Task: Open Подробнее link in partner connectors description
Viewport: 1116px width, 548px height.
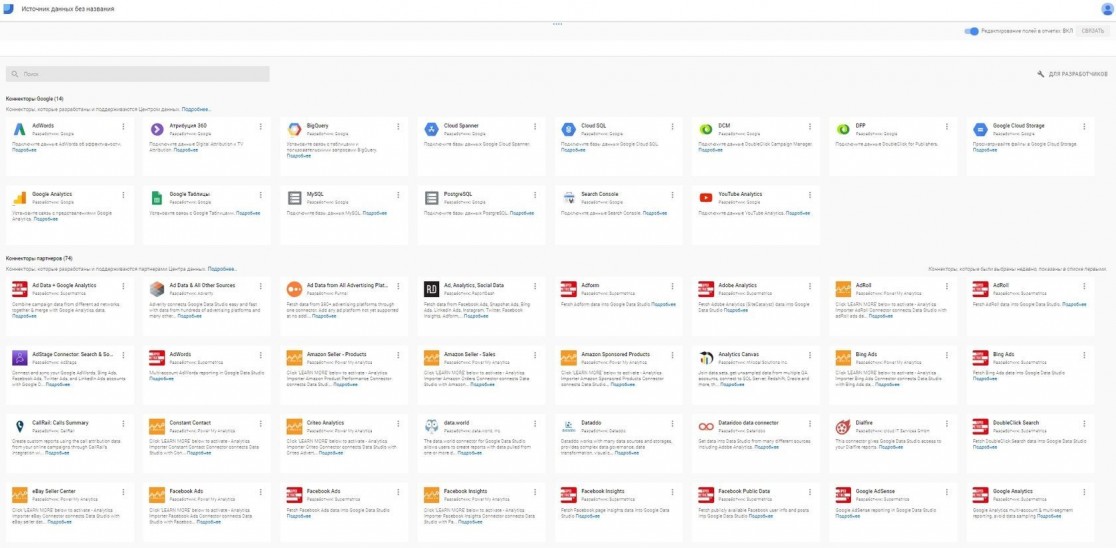Action: pos(222,270)
